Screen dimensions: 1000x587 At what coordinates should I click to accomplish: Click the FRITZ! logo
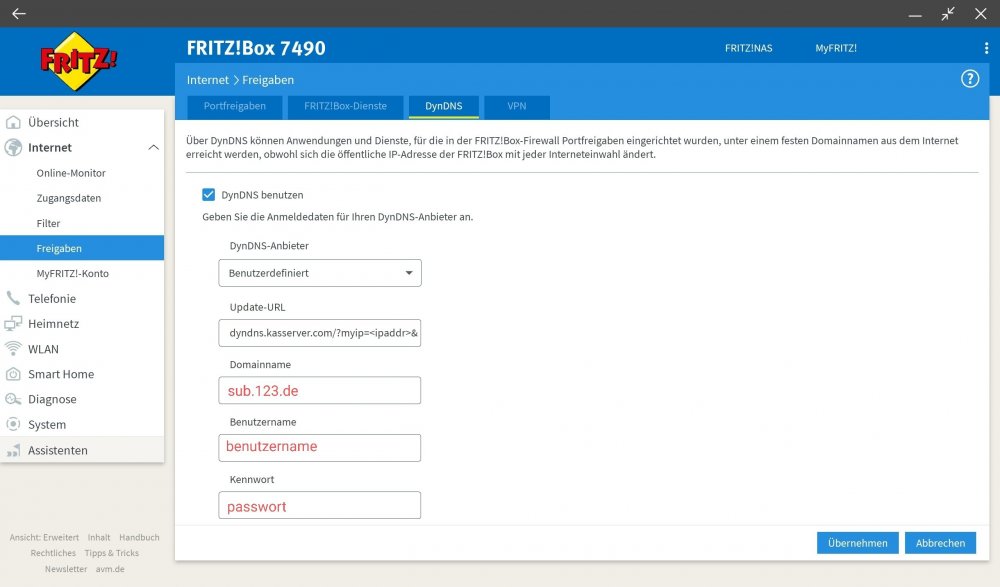tap(78, 61)
